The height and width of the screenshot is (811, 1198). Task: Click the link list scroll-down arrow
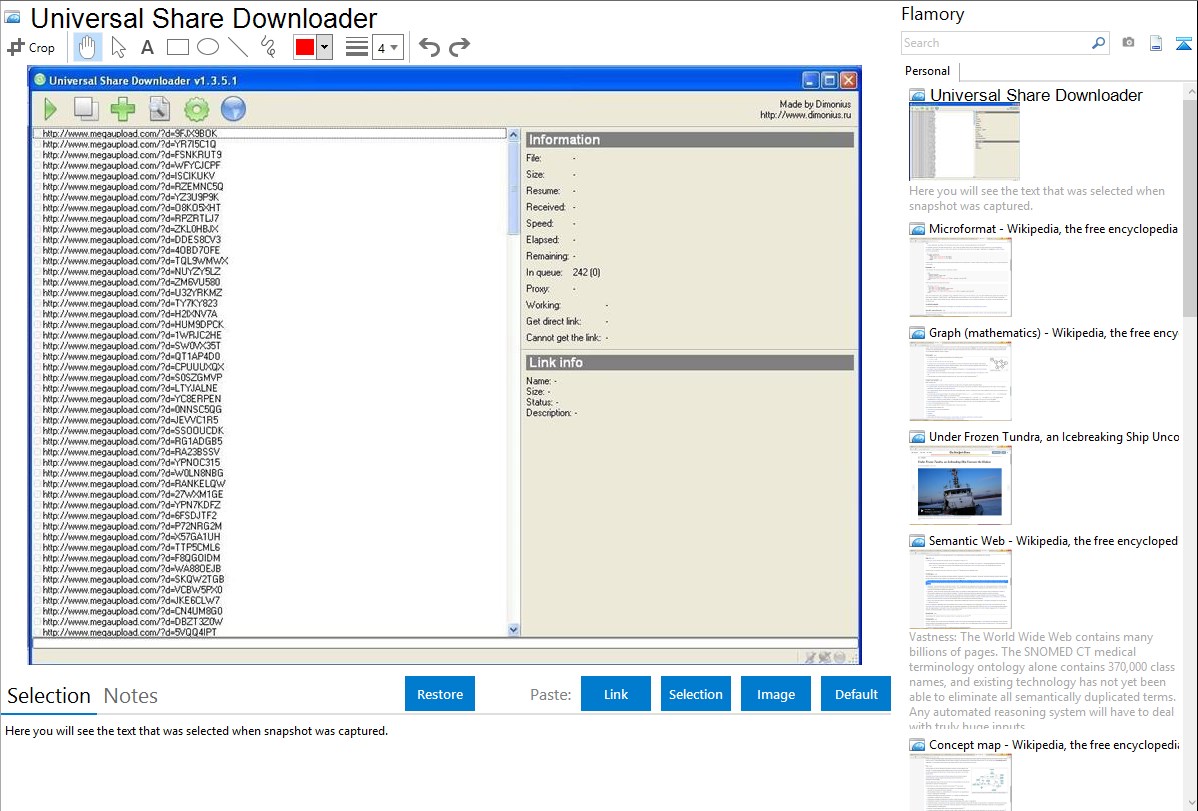[x=513, y=630]
